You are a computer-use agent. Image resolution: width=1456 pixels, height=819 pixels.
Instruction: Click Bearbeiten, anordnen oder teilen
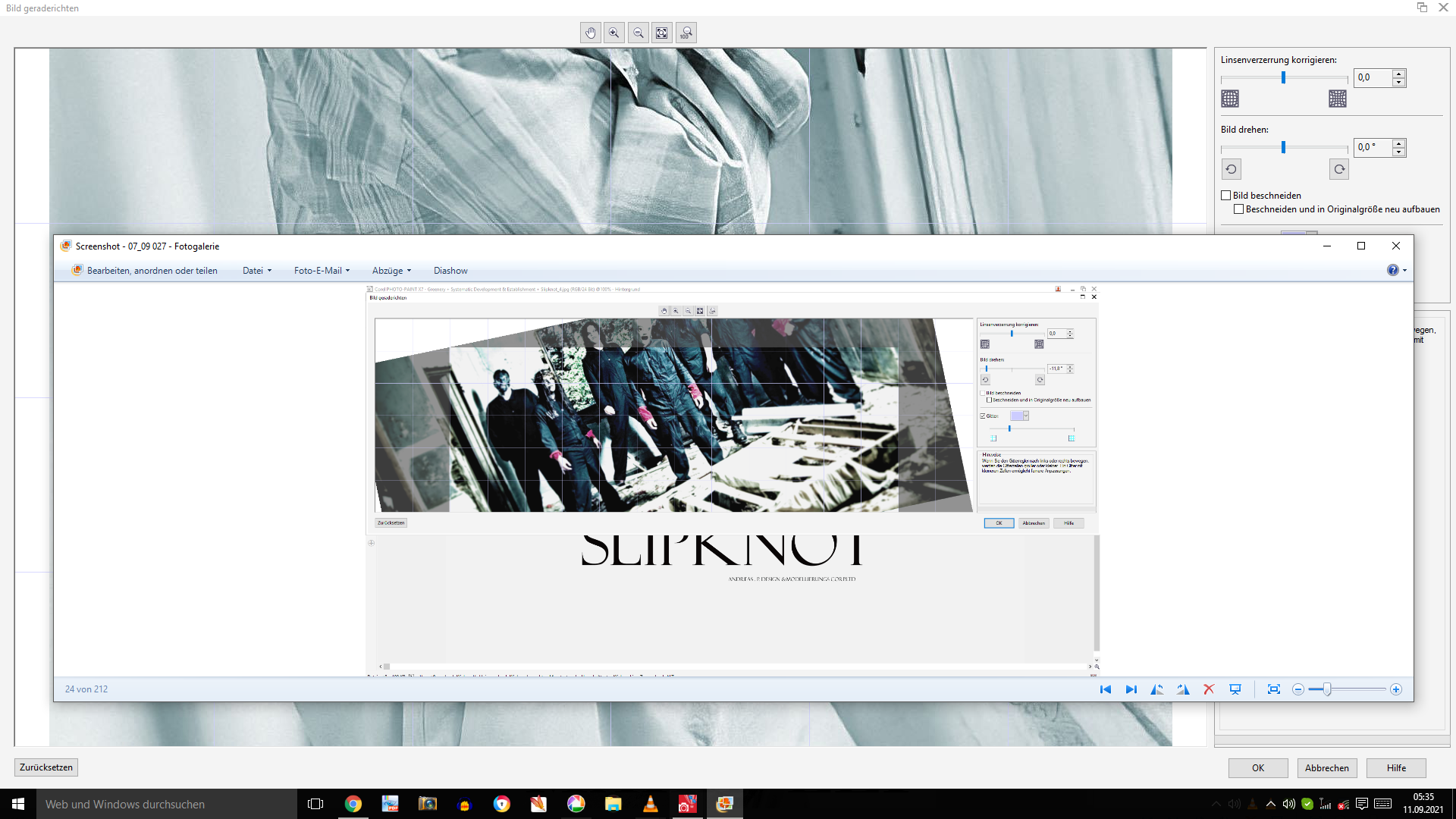(x=144, y=271)
